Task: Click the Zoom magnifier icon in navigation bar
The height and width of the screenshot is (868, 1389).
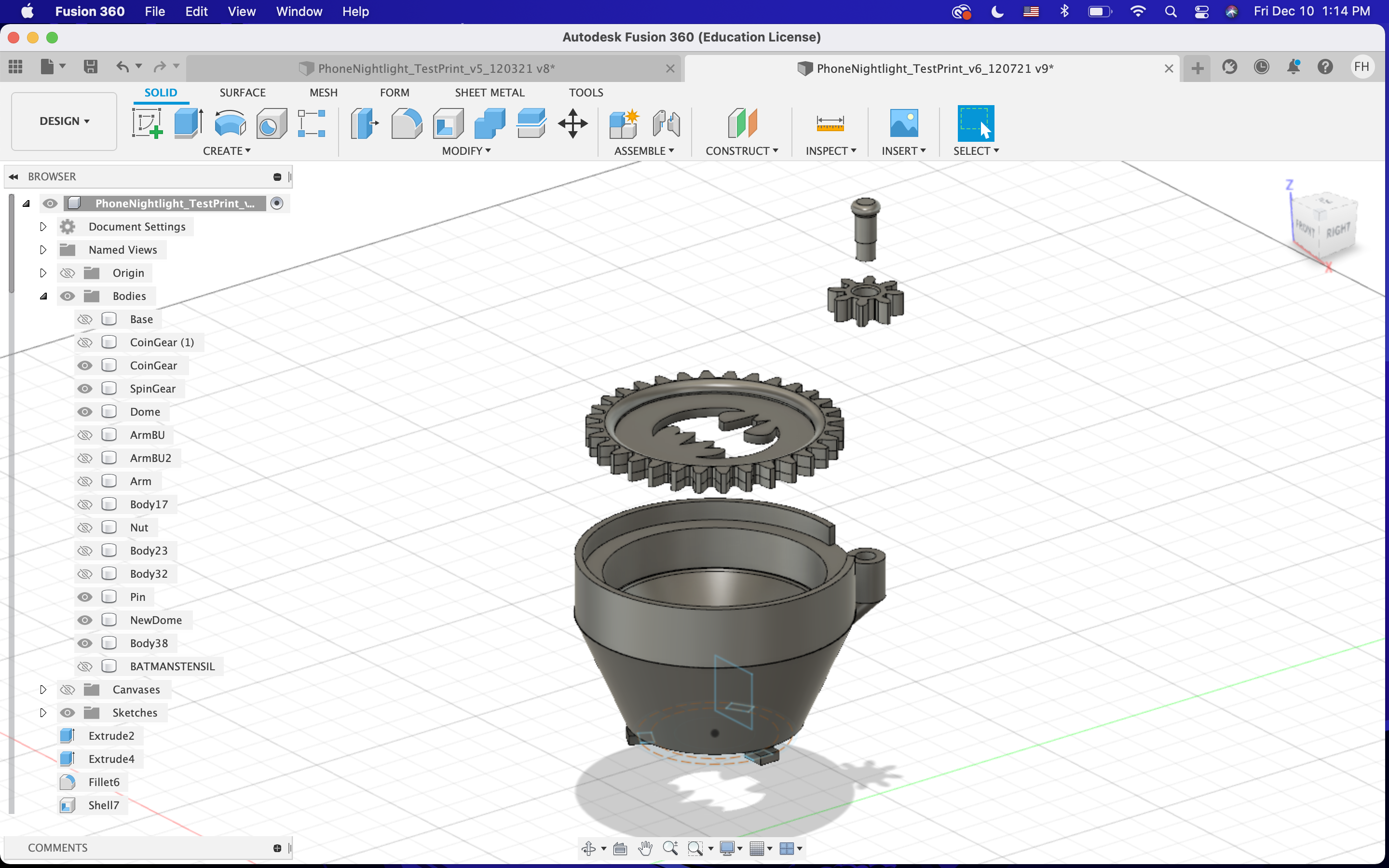Action: 670,848
